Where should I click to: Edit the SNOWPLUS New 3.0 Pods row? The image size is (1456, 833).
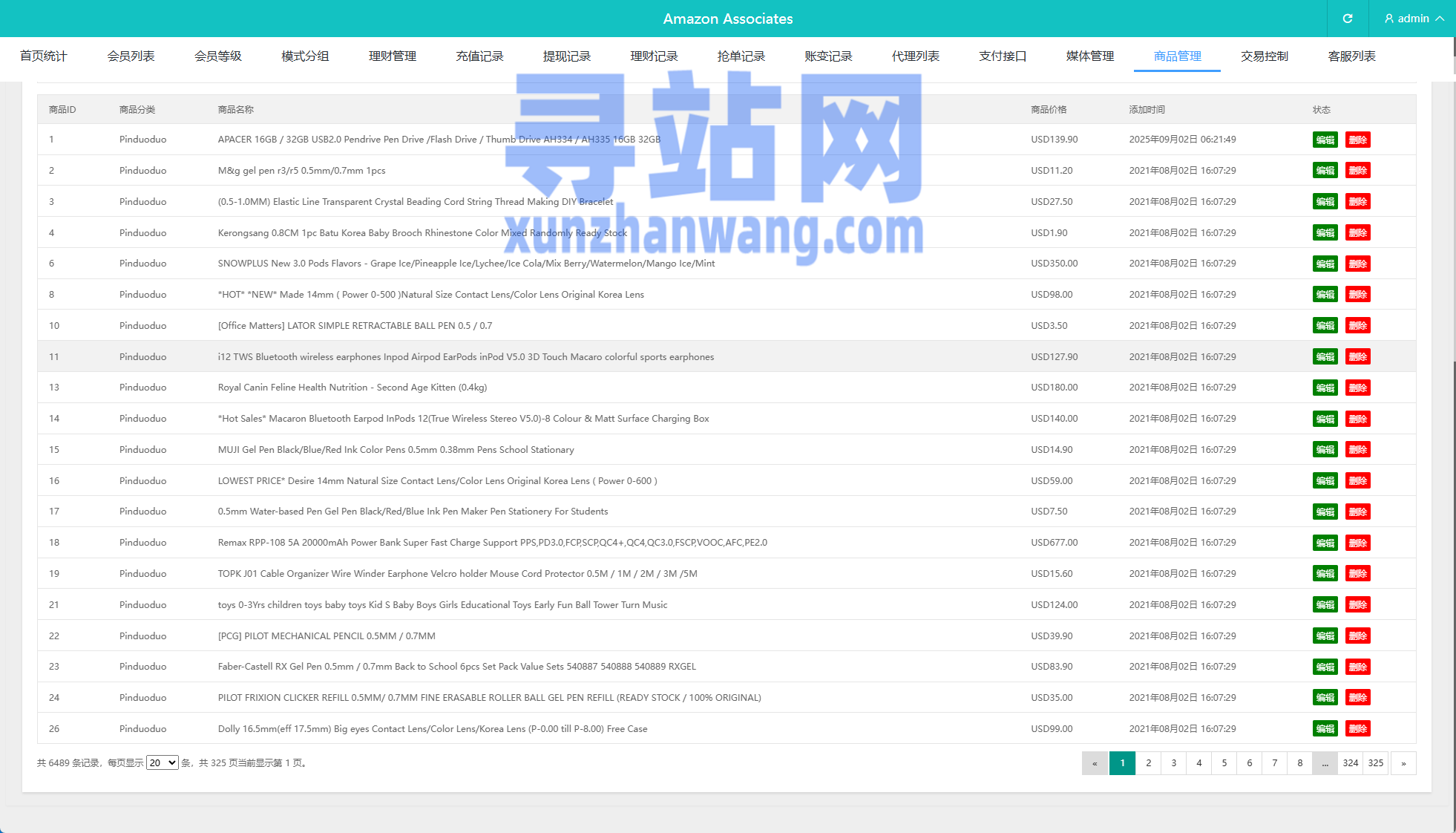[1325, 264]
